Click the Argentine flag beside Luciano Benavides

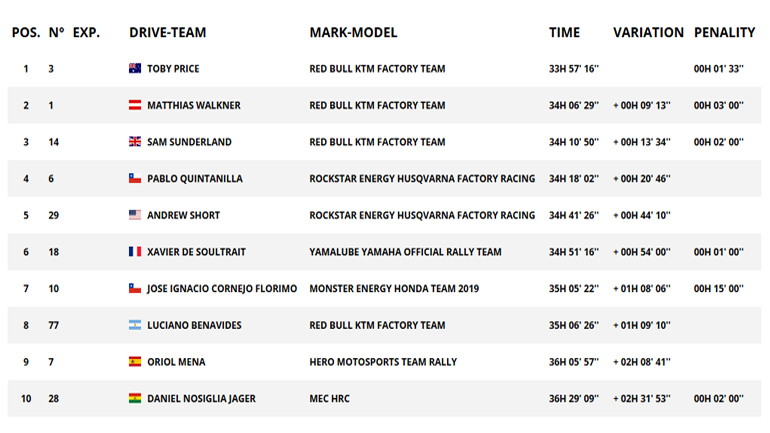tap(135, 325)
